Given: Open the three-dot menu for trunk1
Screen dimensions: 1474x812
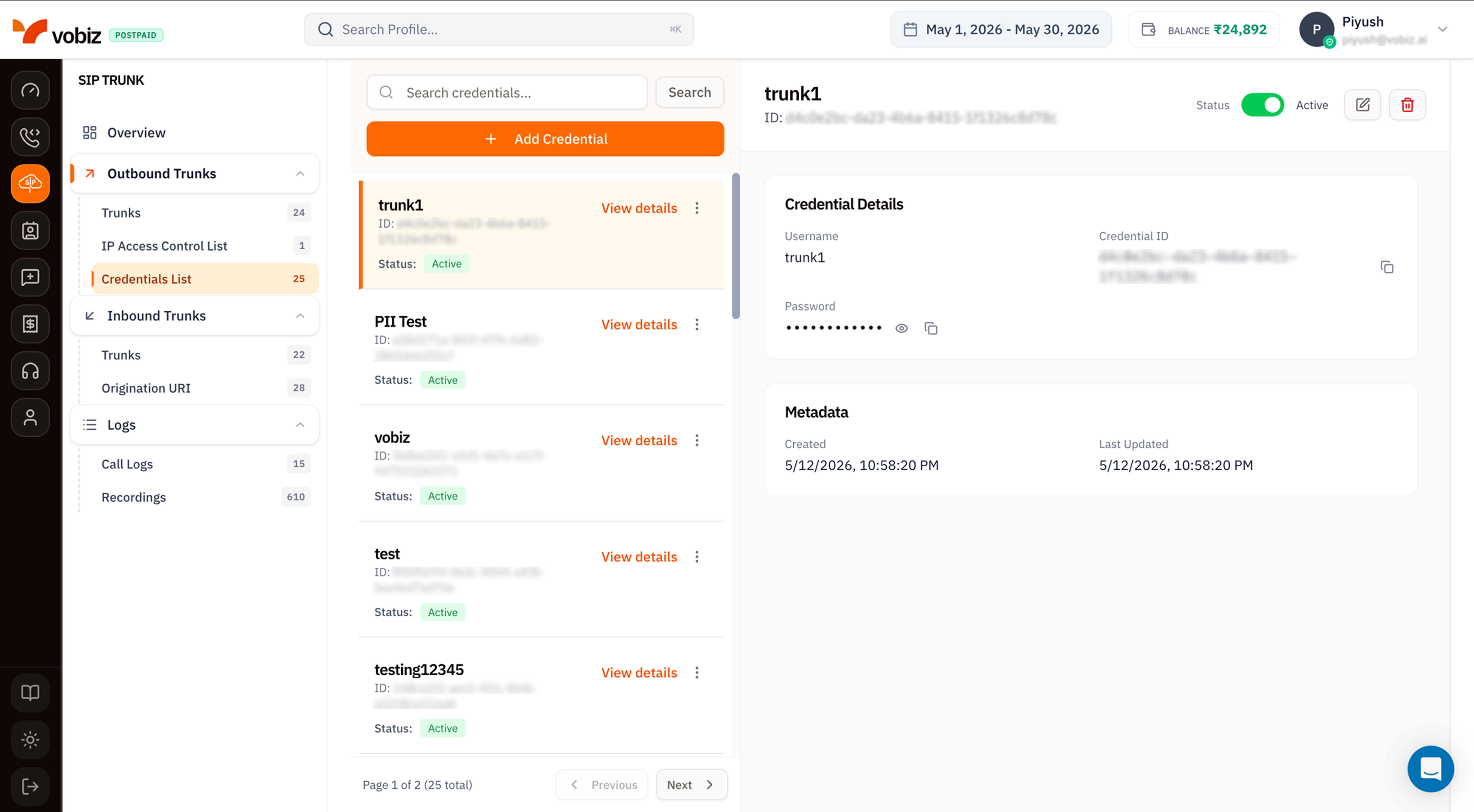Looking at the screenshot, I should 697,208.
